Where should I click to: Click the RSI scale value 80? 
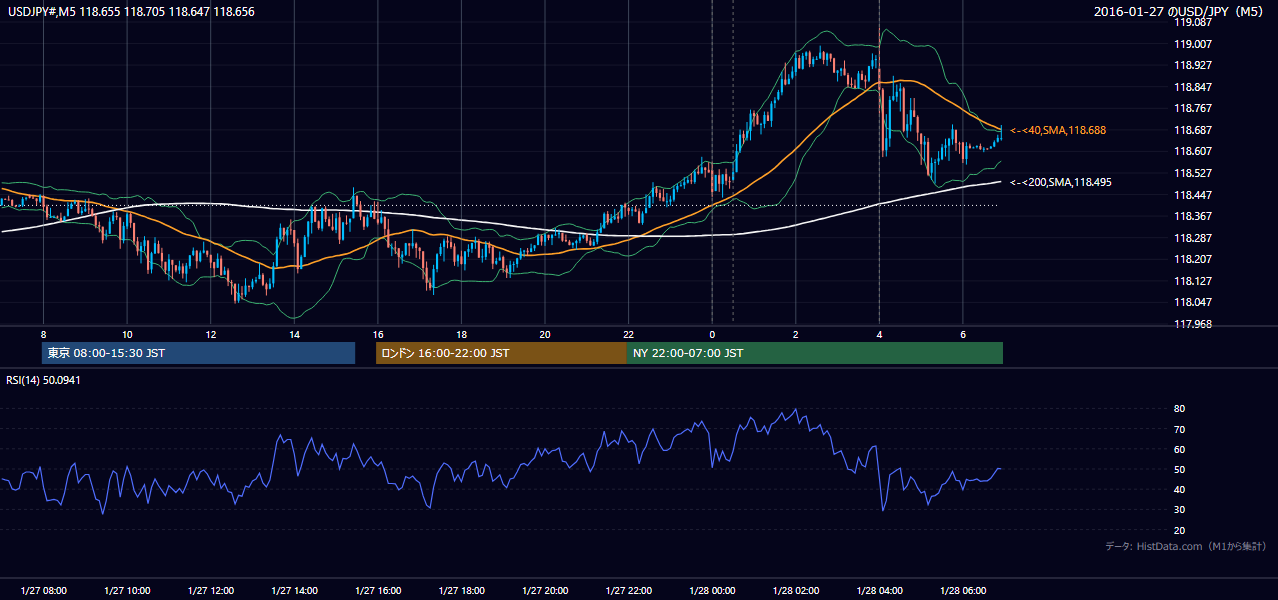click(1179, 409)
